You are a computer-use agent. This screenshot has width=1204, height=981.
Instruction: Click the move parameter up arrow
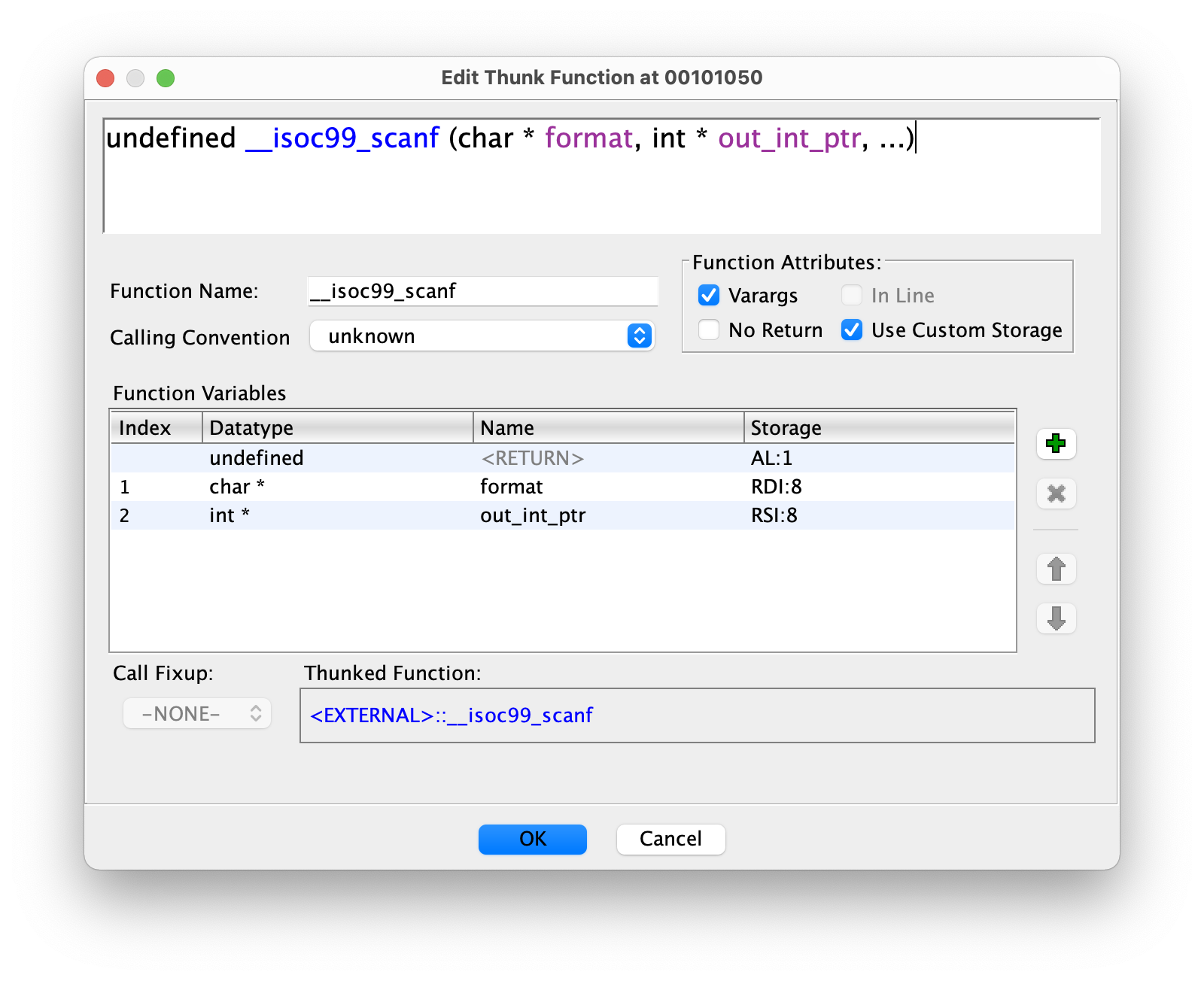point(1056,569)
